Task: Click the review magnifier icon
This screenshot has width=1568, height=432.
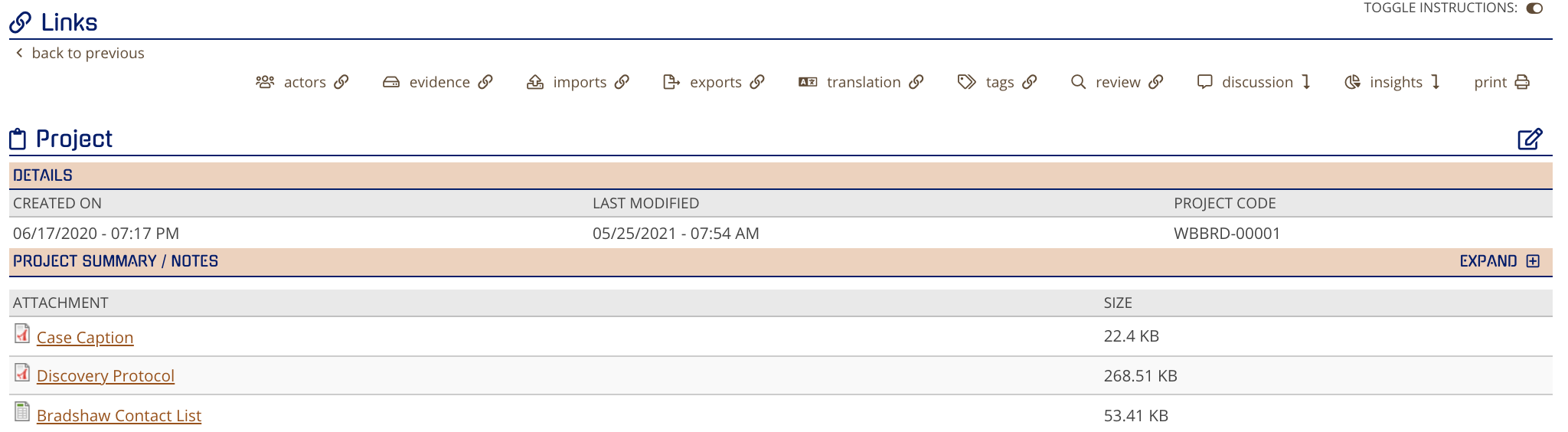Action: (x=1078, y=82)
